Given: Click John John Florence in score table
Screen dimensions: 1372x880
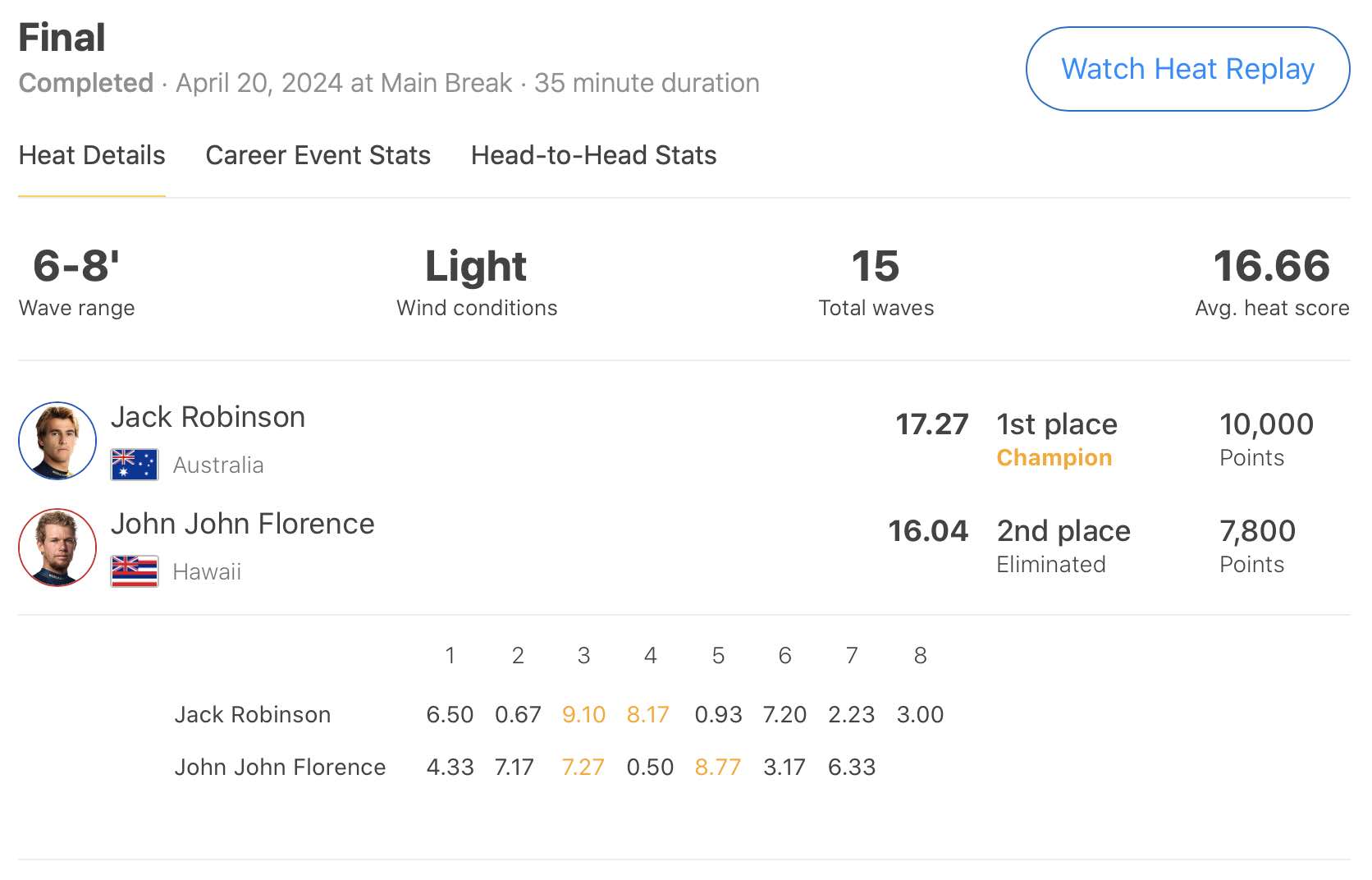Looking at the screenshot, I should click(280, 768).
